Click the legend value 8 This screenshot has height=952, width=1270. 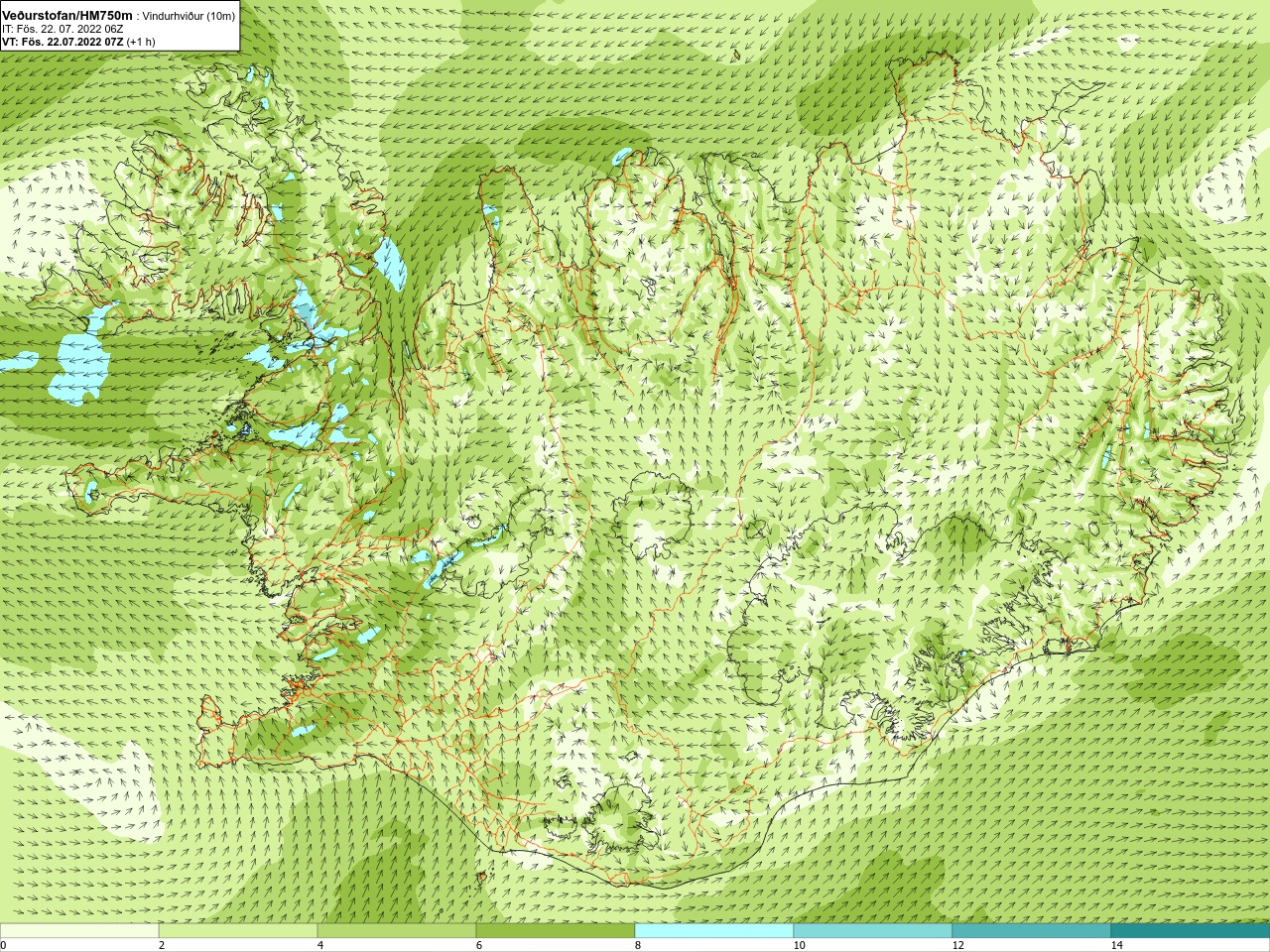coord(638,945)
